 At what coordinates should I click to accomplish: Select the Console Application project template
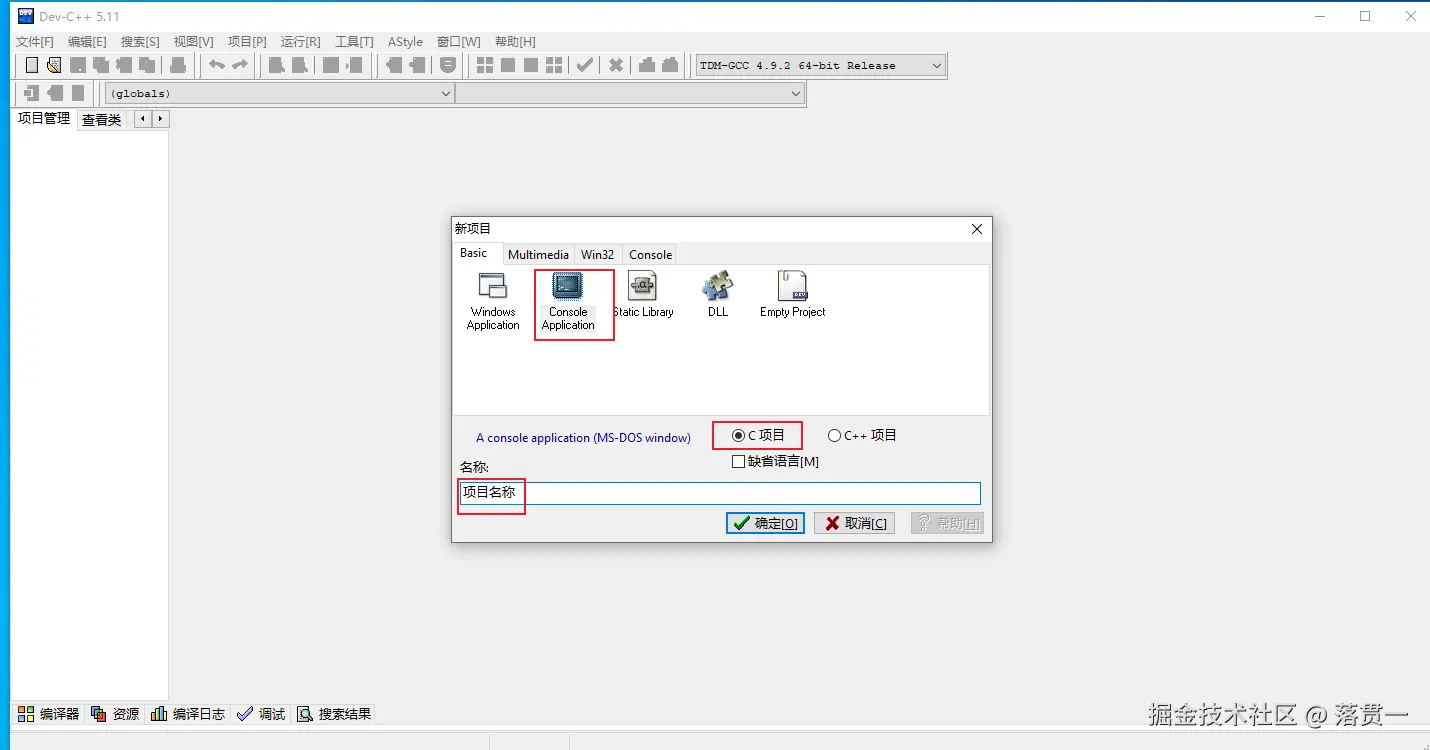click(x=568, y=301)
